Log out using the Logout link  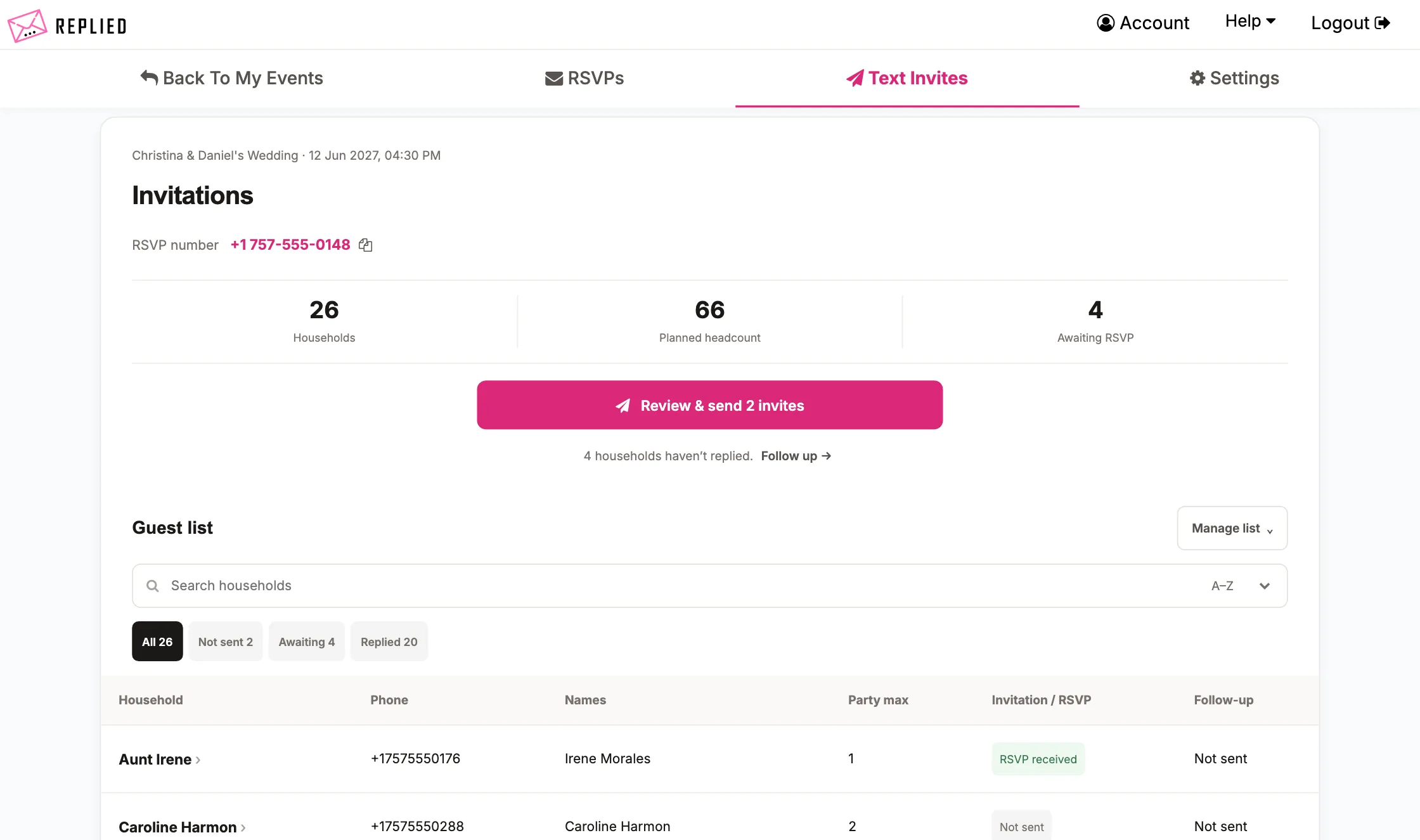coord(1350,23)
